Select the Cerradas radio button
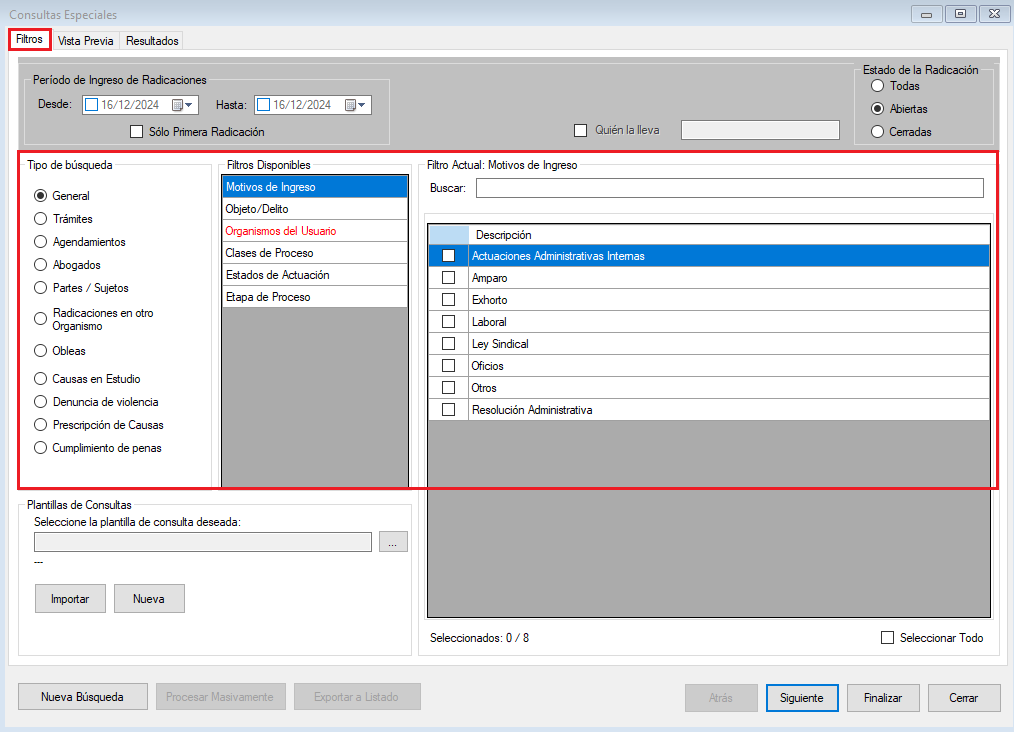Viewport: 1014px width, 732px height. tap(877, 132)
